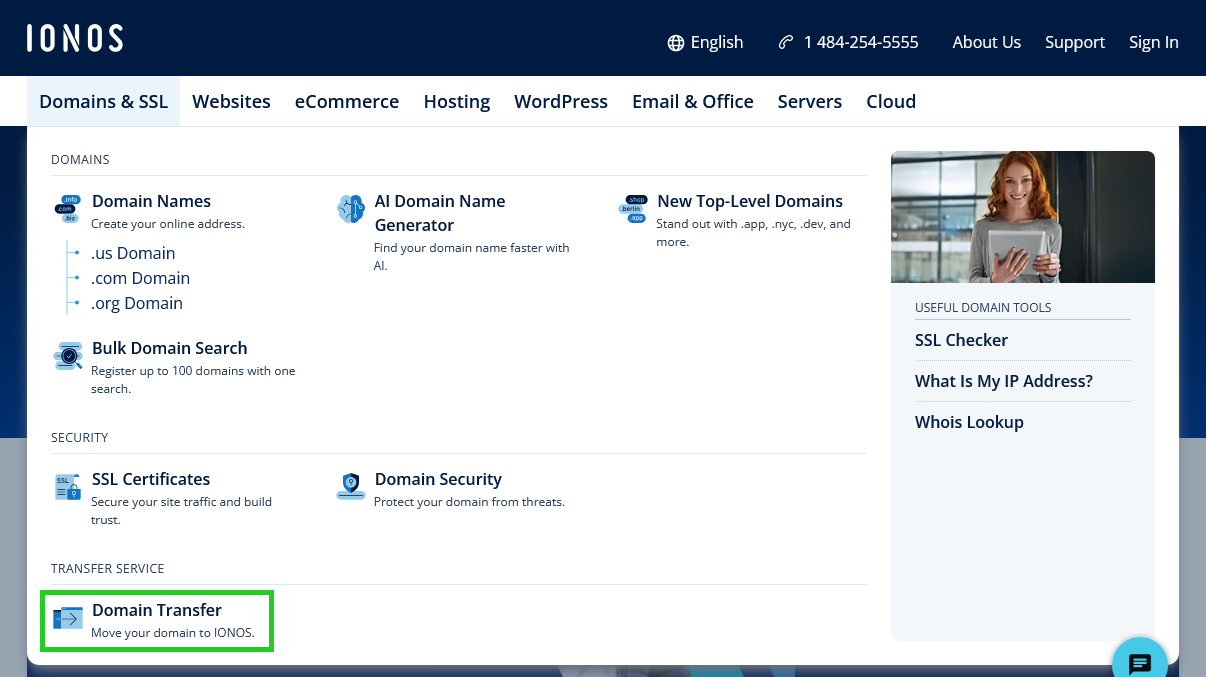The height and width of the screenshot is (677, 1206).
Task: Select the Hosting menu item
Action: tap(456, 101)
